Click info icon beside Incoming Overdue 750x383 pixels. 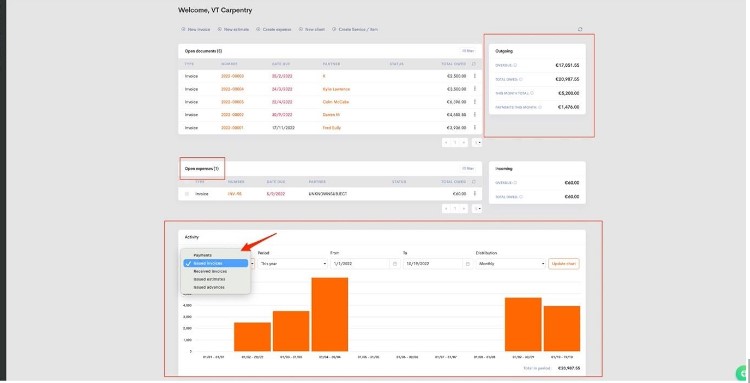[x=515, y=183]
